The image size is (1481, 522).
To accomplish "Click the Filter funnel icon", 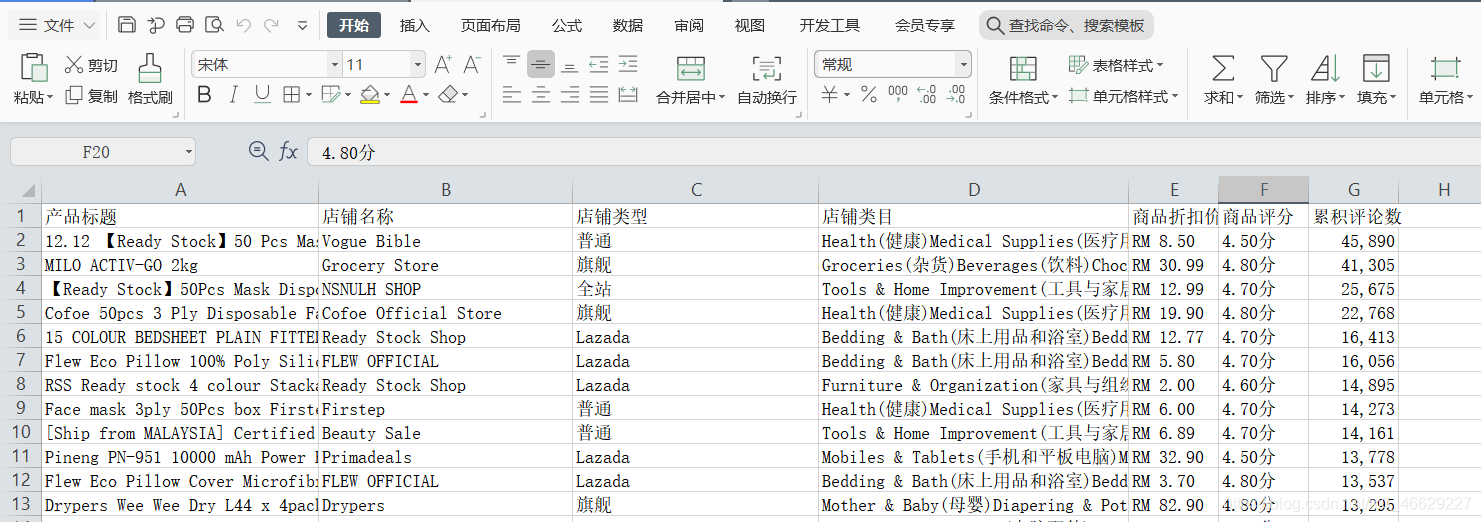I will click(x=1273, y=68).
